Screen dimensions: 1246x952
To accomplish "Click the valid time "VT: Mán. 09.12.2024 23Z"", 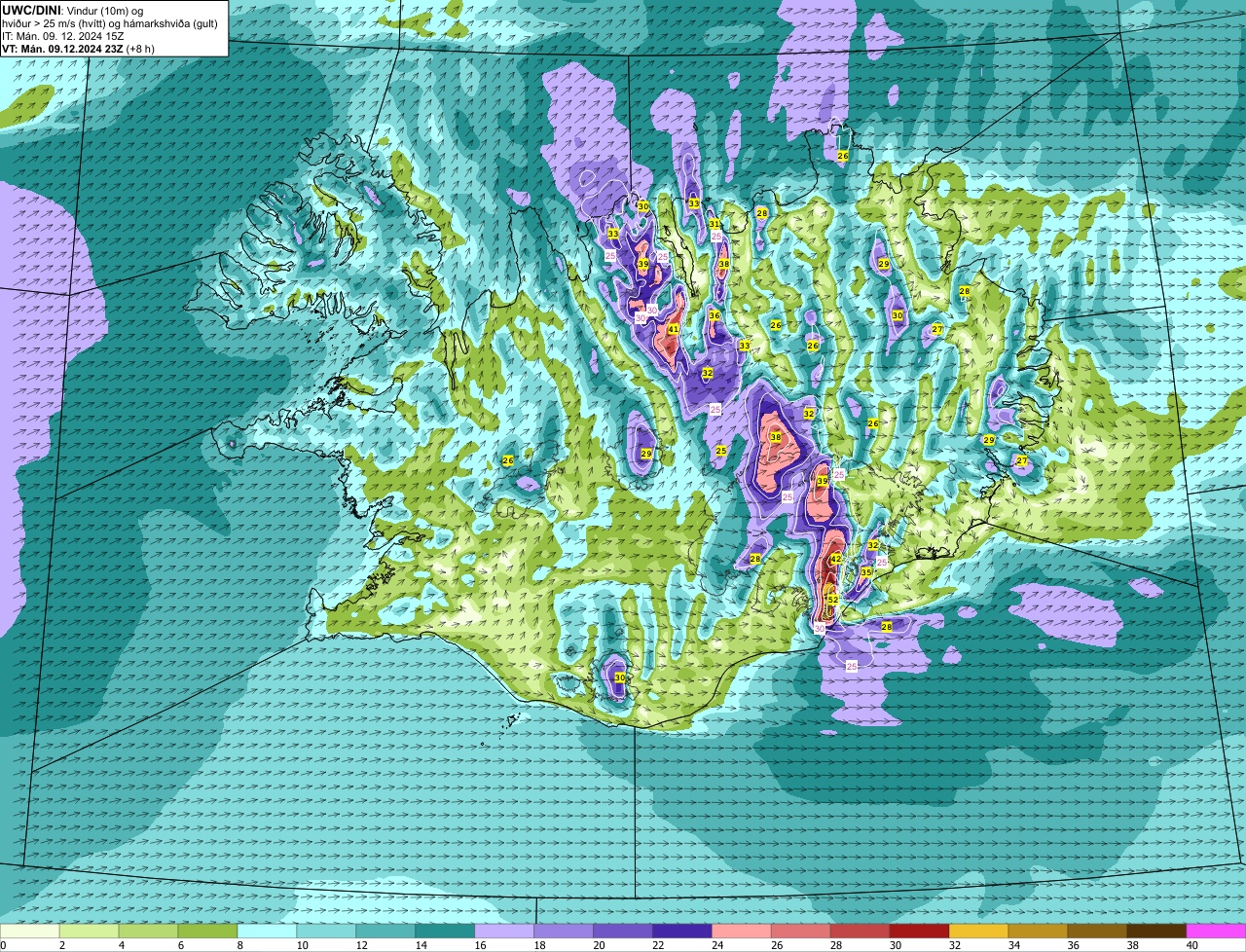I will [x=62, y=48].
